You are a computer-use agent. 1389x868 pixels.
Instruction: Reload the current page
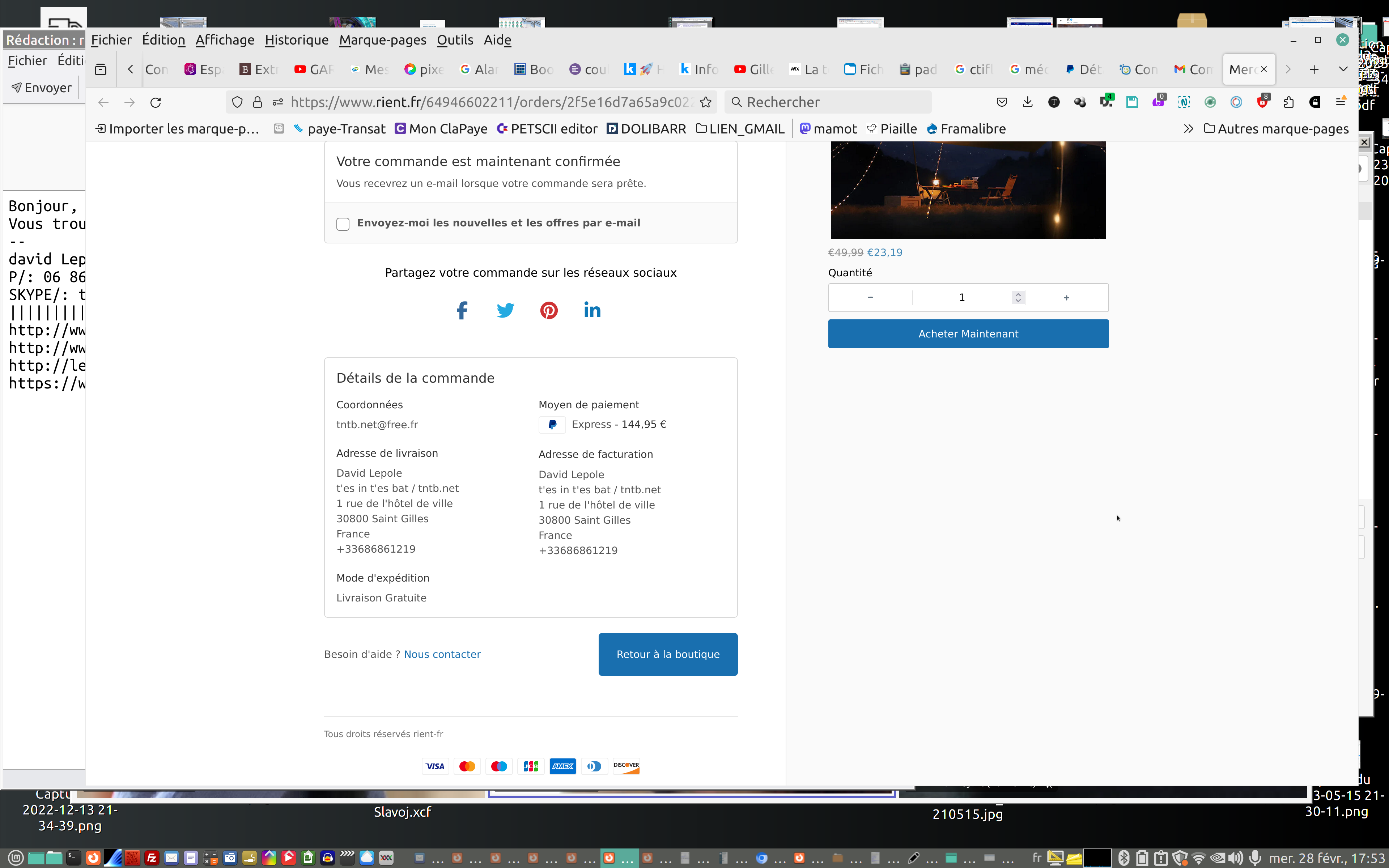[156, 102]
